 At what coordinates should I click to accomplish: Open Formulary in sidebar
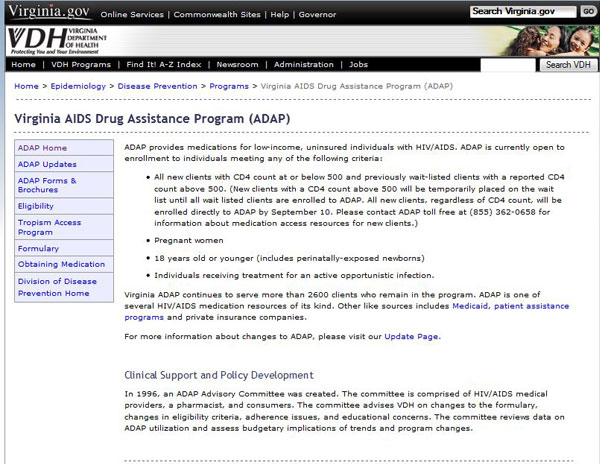click(x=64, y=248)
